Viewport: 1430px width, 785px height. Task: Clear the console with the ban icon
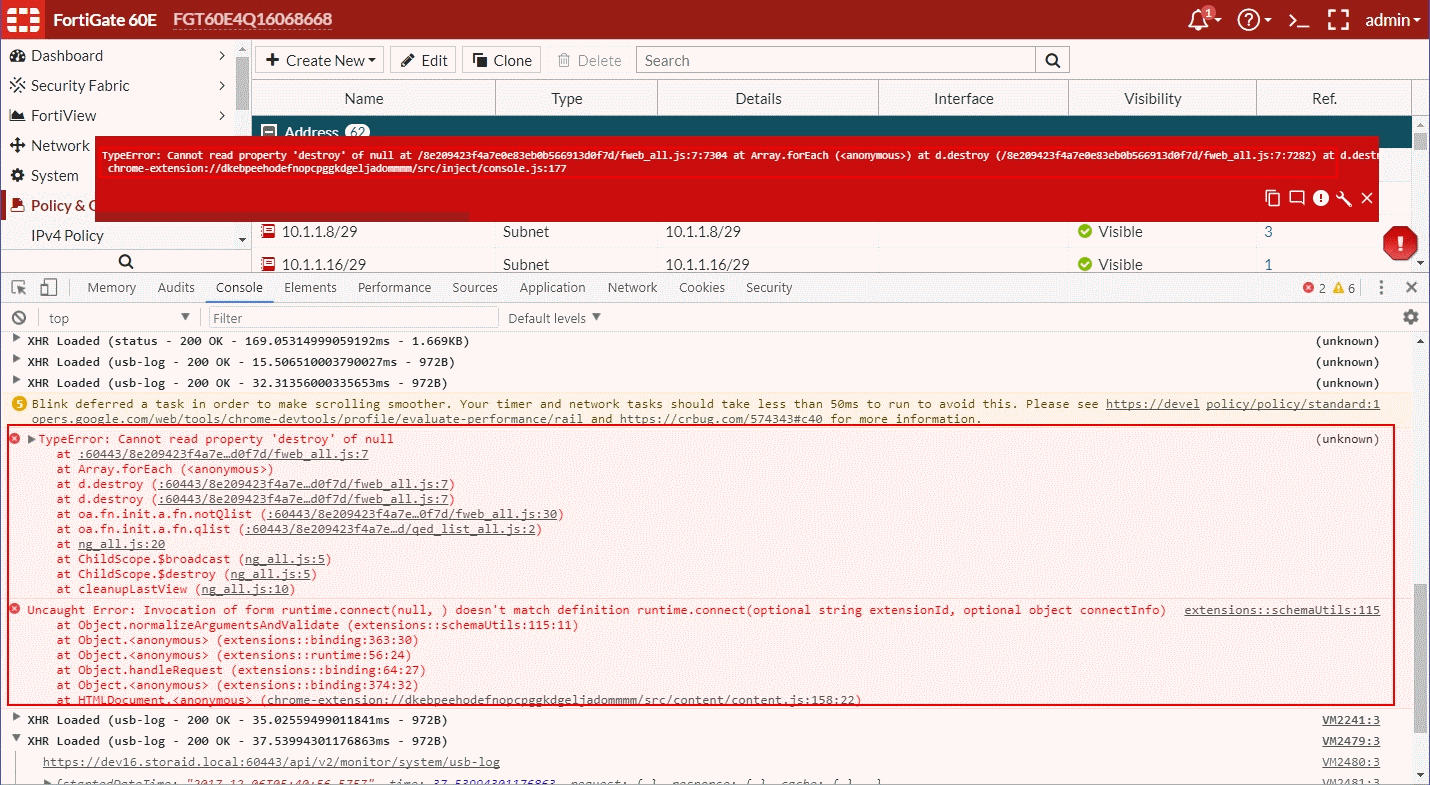[18, 318]
